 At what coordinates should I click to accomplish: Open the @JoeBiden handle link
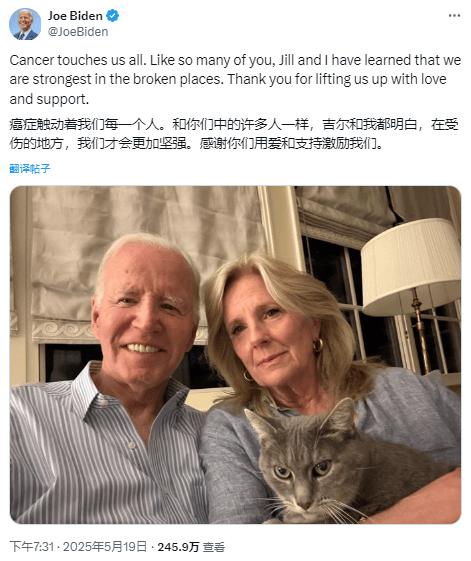point(78,32)
